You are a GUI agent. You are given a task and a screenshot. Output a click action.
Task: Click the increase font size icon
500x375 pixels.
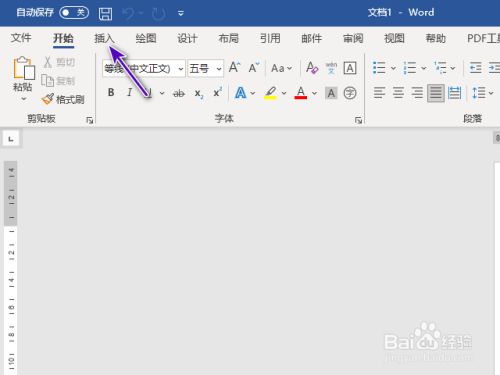coord(235,68)
